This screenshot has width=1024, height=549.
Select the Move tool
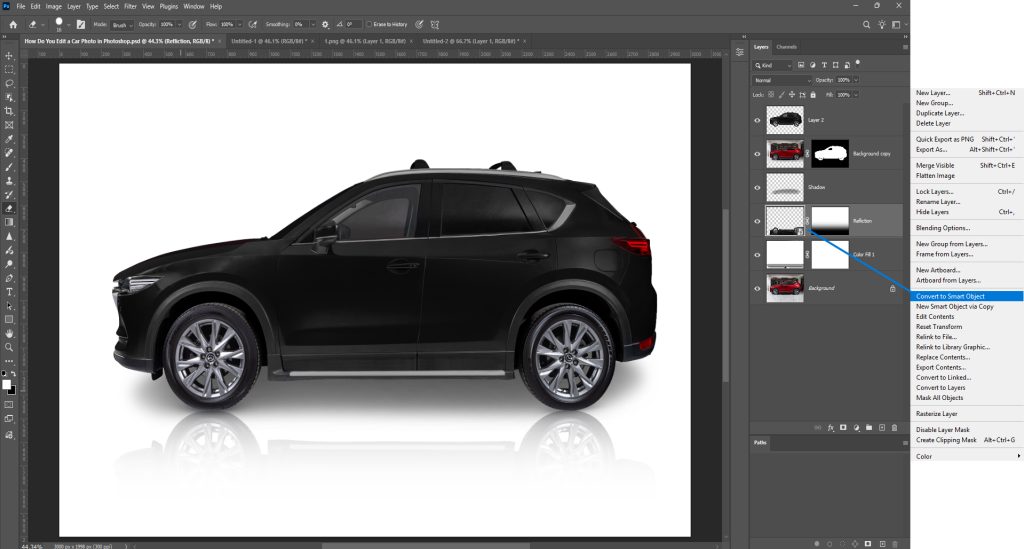click(x=9, y=55)
